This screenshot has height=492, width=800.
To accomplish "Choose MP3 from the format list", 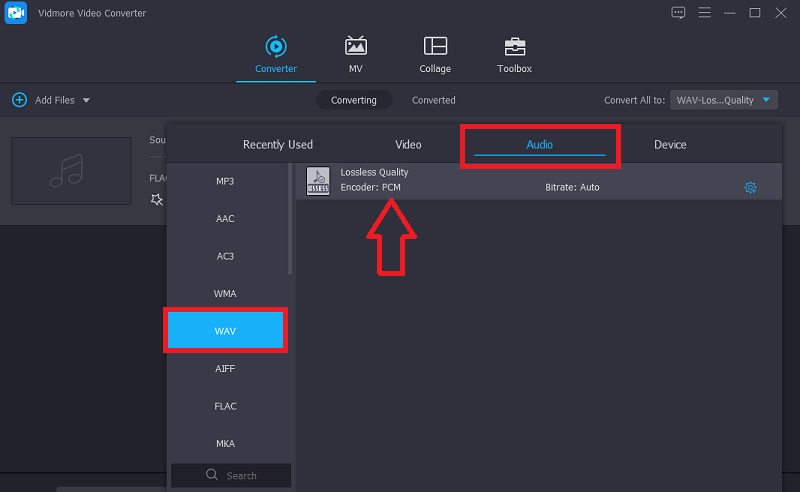I will (225, 181).
